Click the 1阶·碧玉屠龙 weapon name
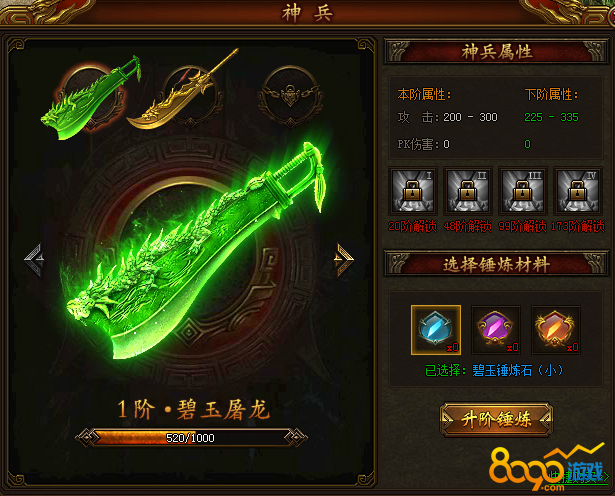Image resolution: width=615 pixels, height=496 pixels. point(194,409)
